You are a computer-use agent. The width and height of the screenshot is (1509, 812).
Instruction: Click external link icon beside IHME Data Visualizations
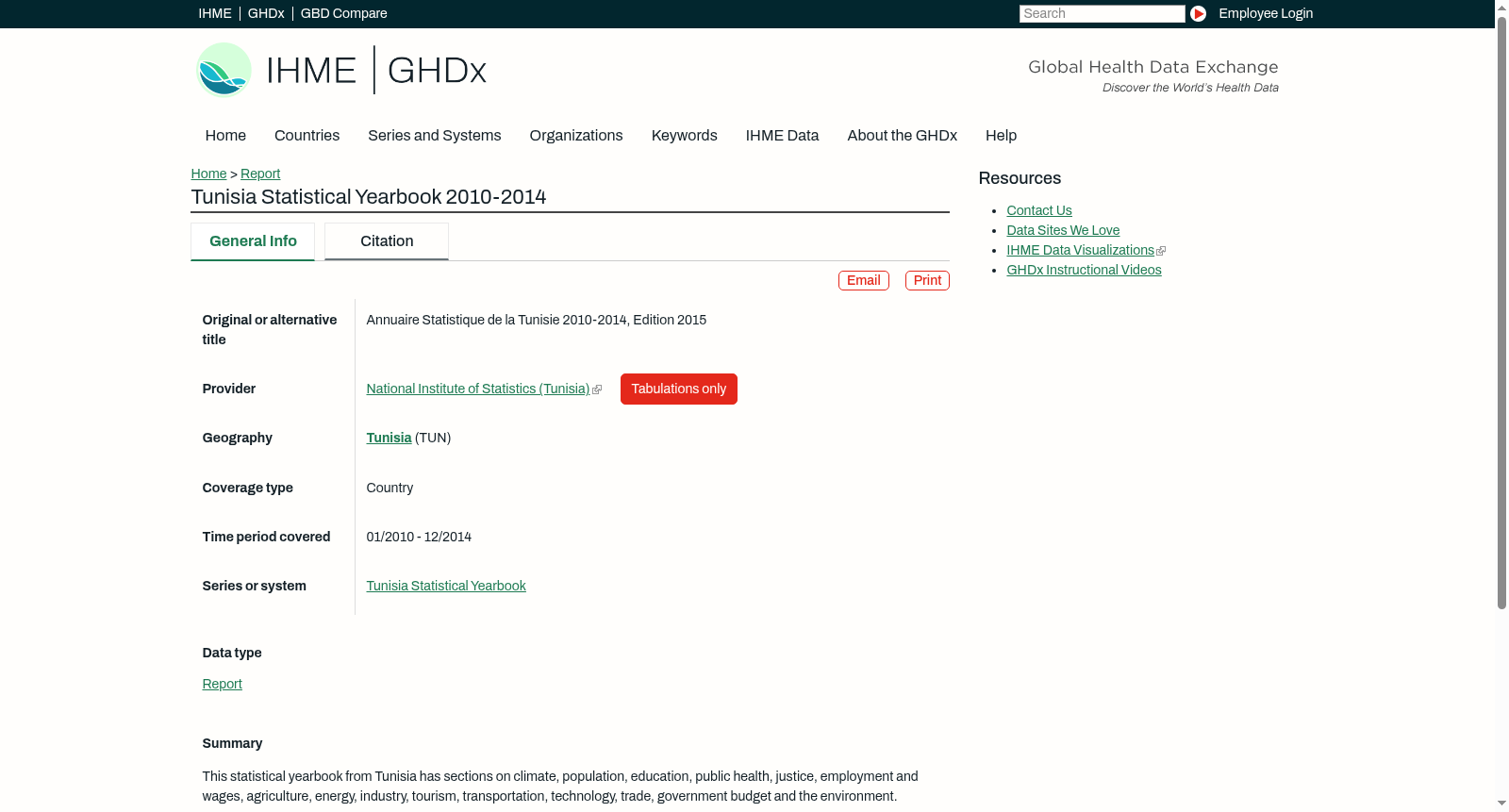coord(1161,251)
